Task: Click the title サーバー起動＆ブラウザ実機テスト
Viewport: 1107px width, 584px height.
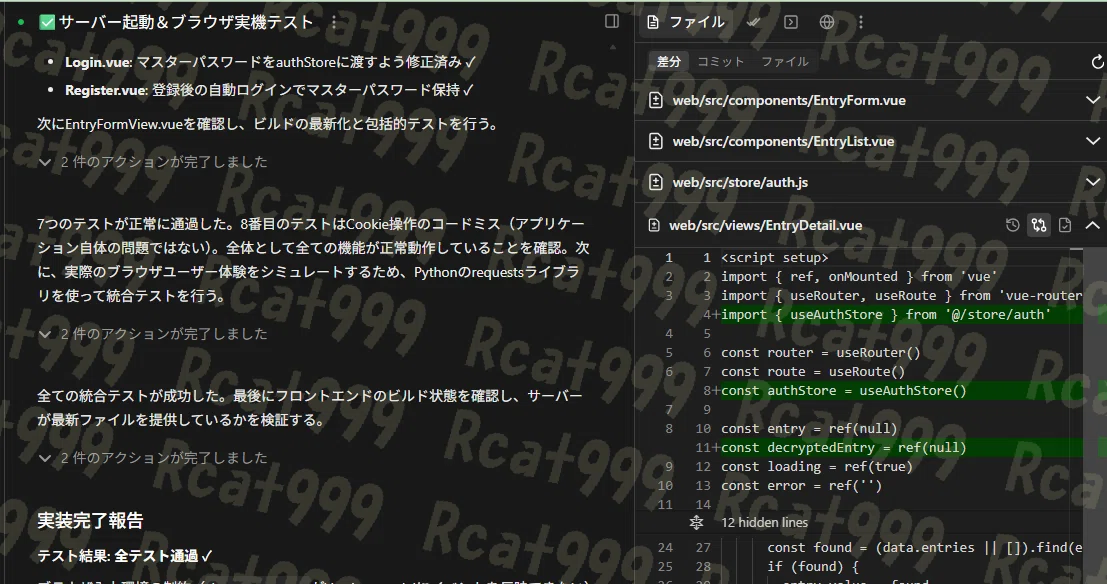Action: 186,23
